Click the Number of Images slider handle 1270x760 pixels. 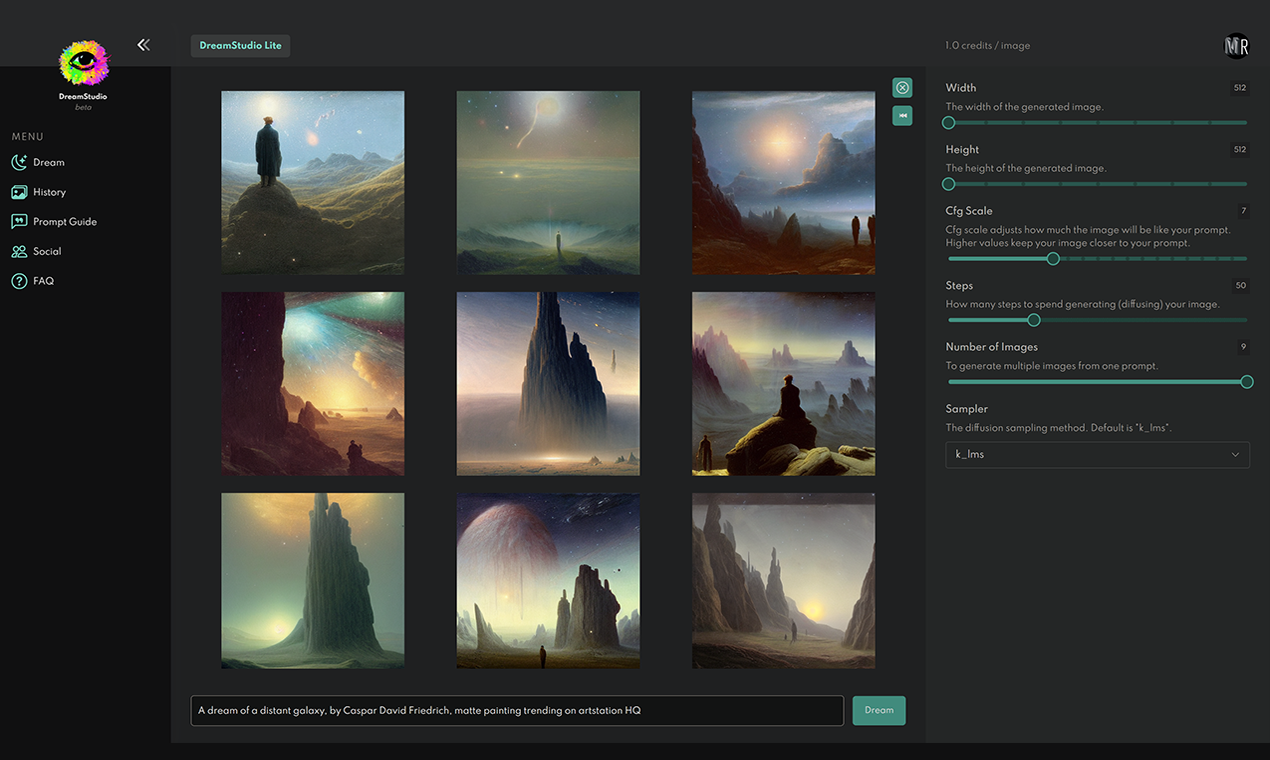(x=1247, y=382)
